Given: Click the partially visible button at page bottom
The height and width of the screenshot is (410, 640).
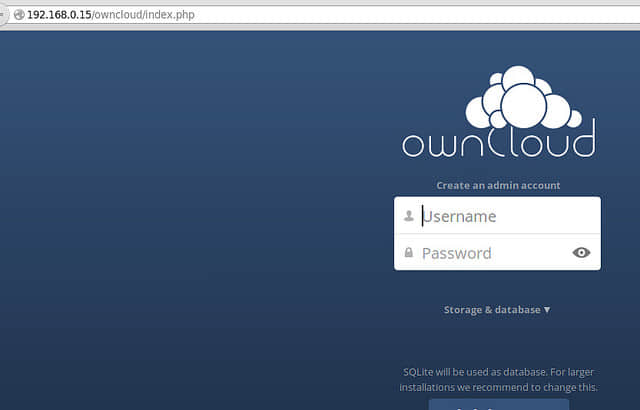Looking at the screenshot, I should click(499, 405).
